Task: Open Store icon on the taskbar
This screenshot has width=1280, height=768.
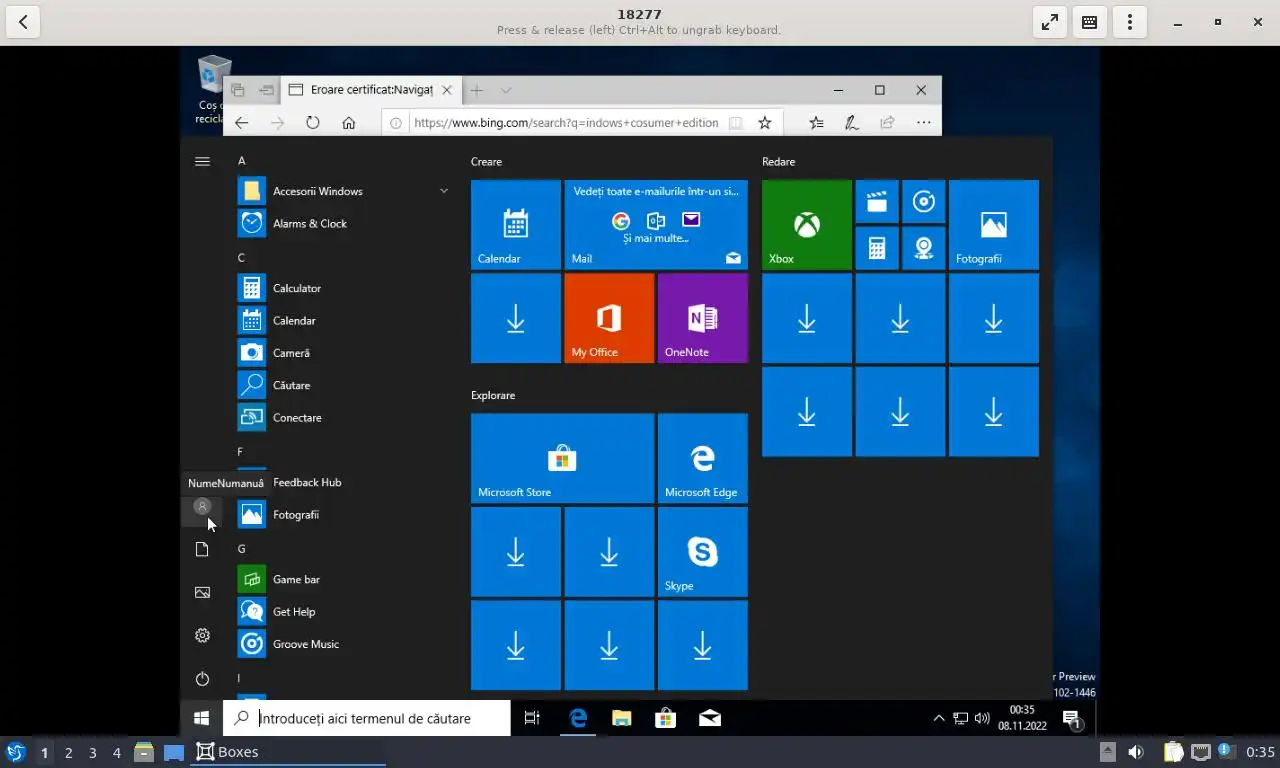Action: coord(666,718)
